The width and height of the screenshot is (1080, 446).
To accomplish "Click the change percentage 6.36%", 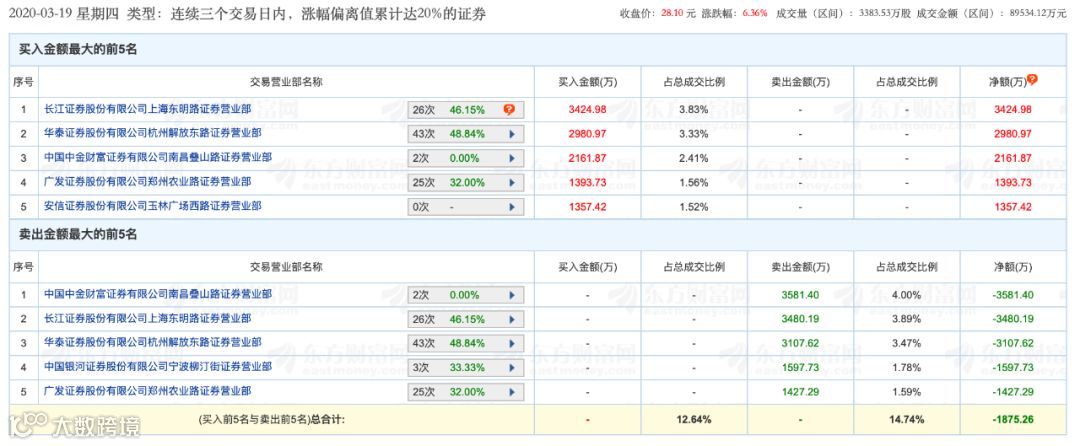I will [x=754, y=13].
